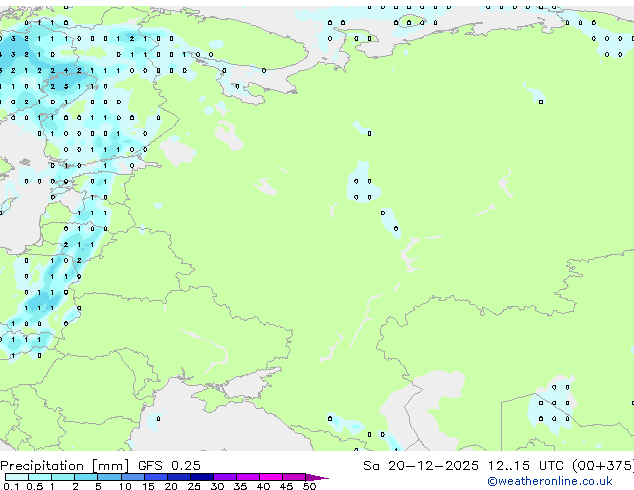Click the 'GFS 0.25' model label
Screen dimensions: 634x490
(169, 466)
